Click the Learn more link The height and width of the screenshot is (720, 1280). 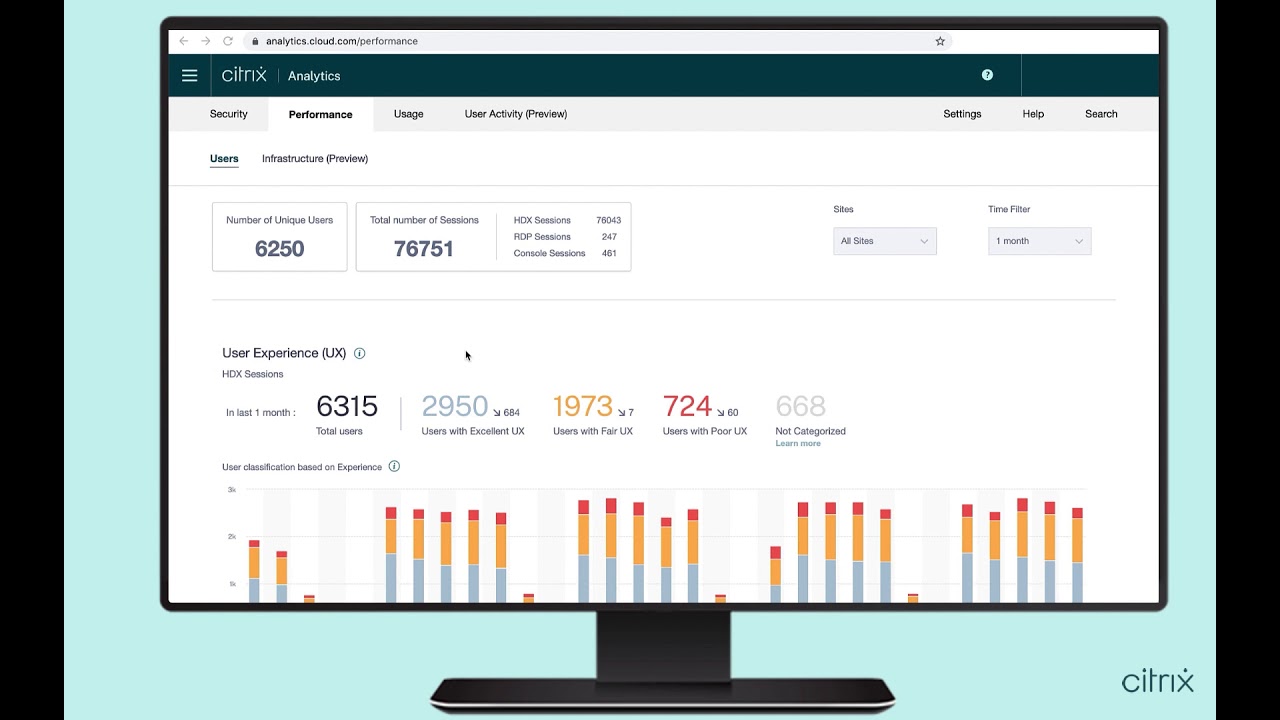pyautogui.click(x=798, y=443)
